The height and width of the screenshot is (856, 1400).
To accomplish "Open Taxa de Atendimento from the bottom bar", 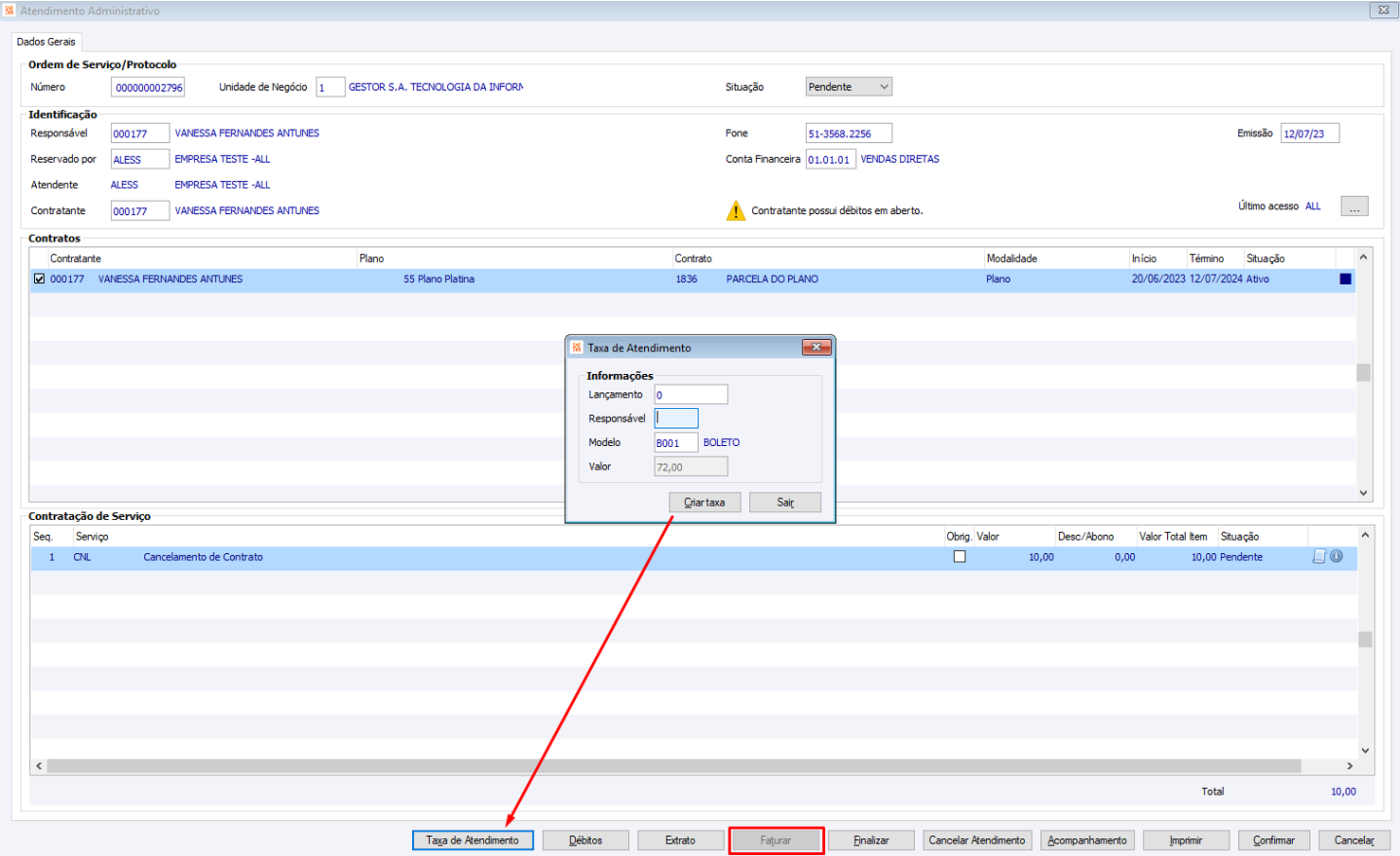I will coord(473,840).
